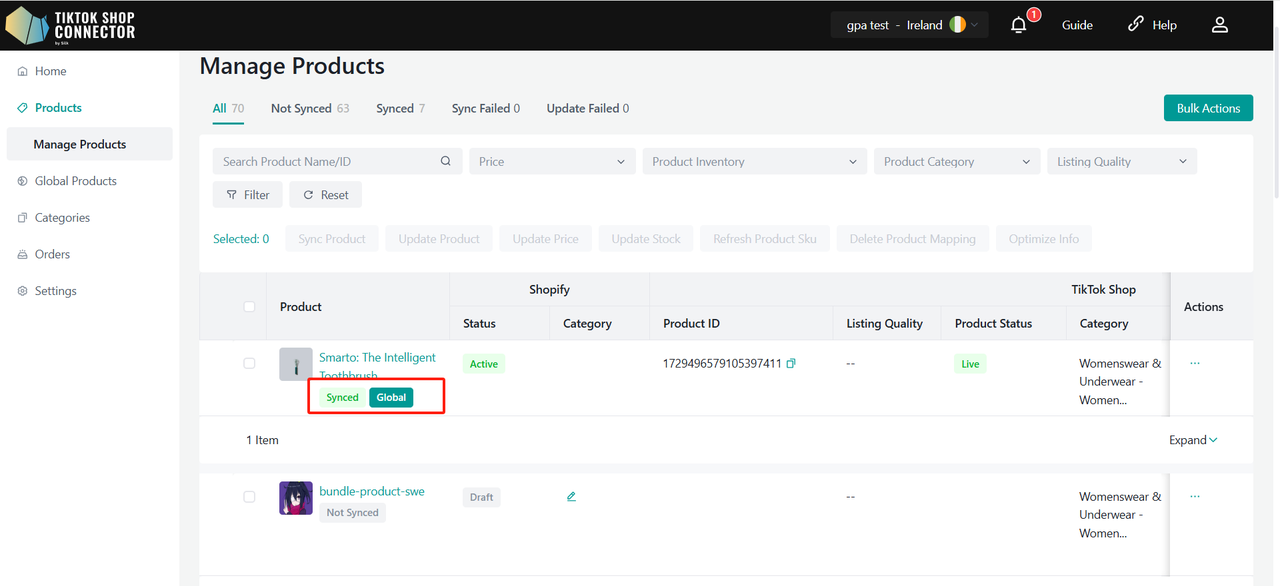
Task: Click the search magnifier icon in product search
Action: (446, 161)
